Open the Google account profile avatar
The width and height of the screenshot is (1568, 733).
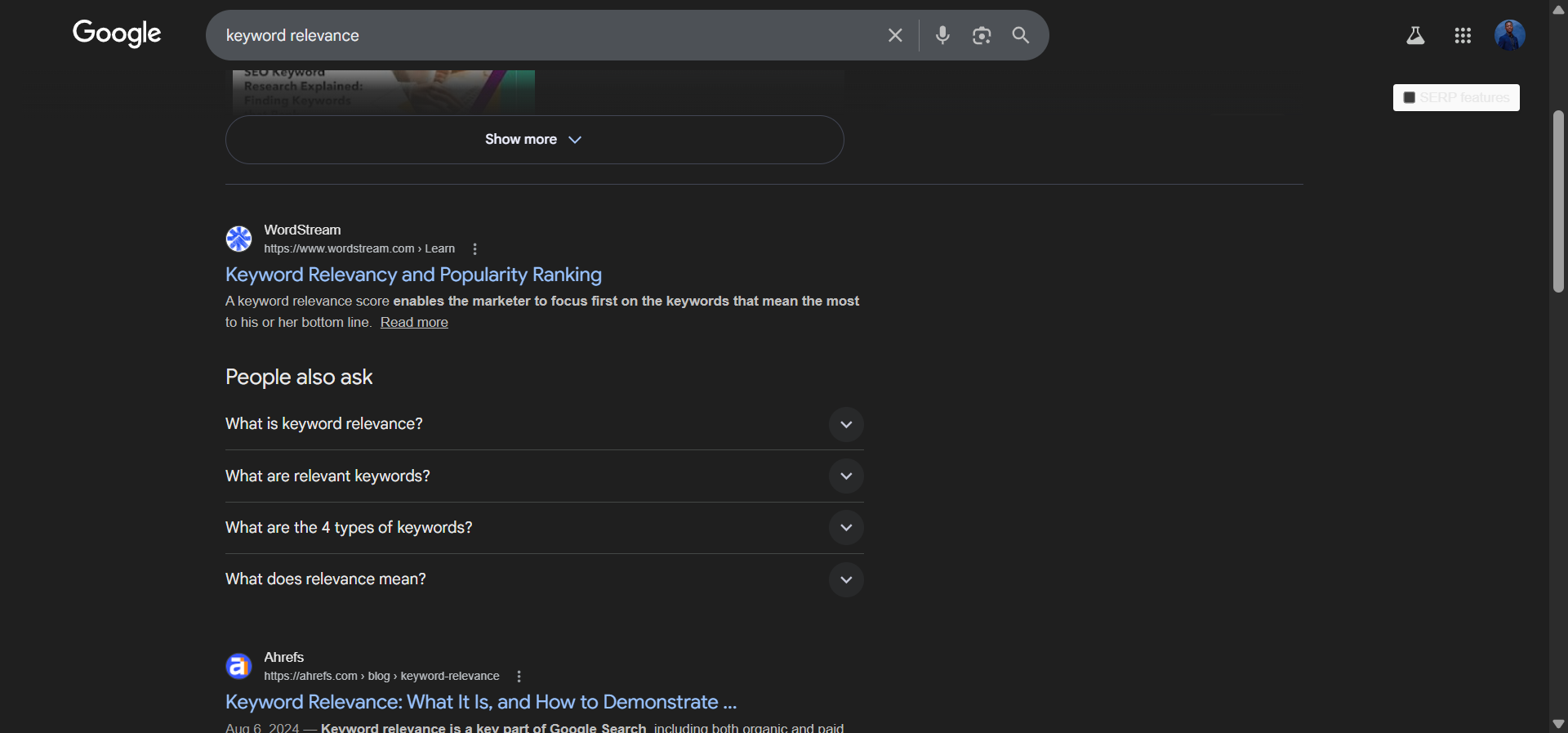click(1510, 35)
